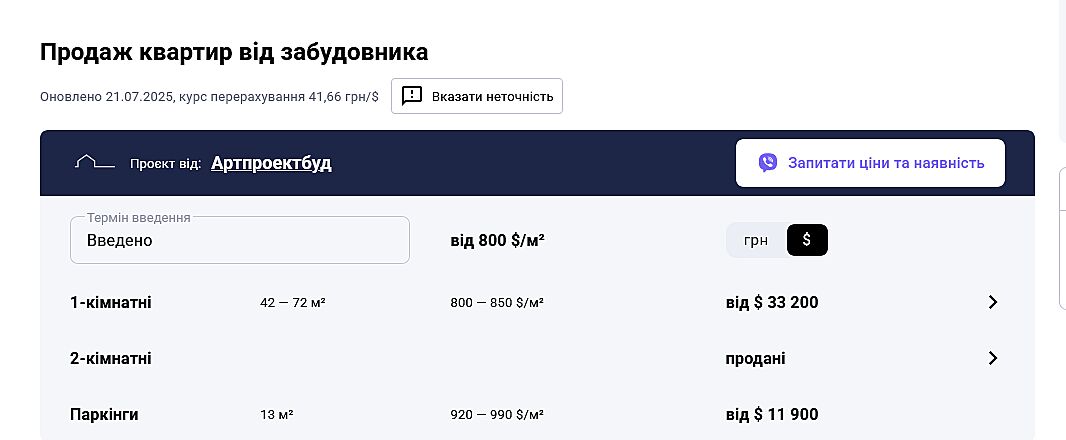The height and width of the screenshot is (440, 1066).
Task: Click the Продаж квартир від забудовника heading
Action: tap(234, 52)
